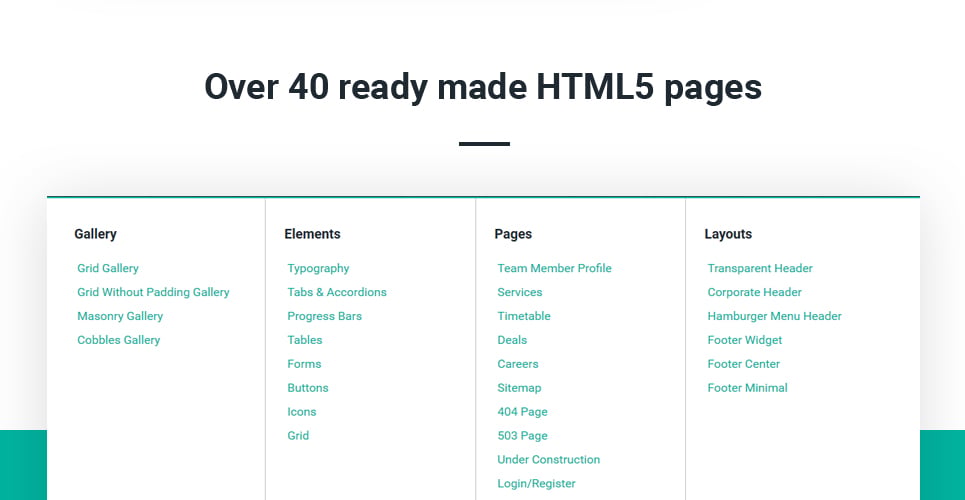Click the Elements column heading
This screenshot has height=500, width=965.
(x=312, y=235)
